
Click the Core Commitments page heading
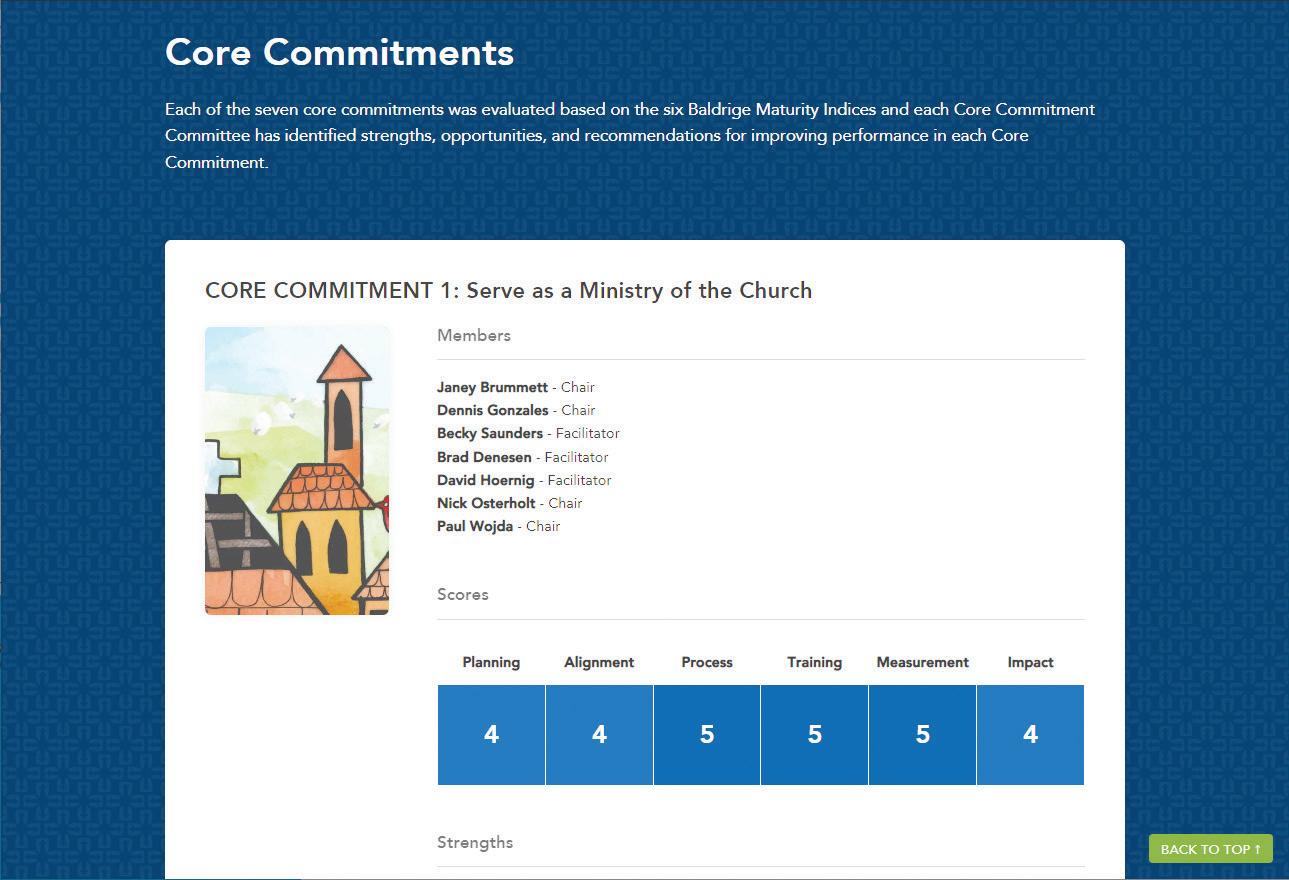[x=339, y=52]
